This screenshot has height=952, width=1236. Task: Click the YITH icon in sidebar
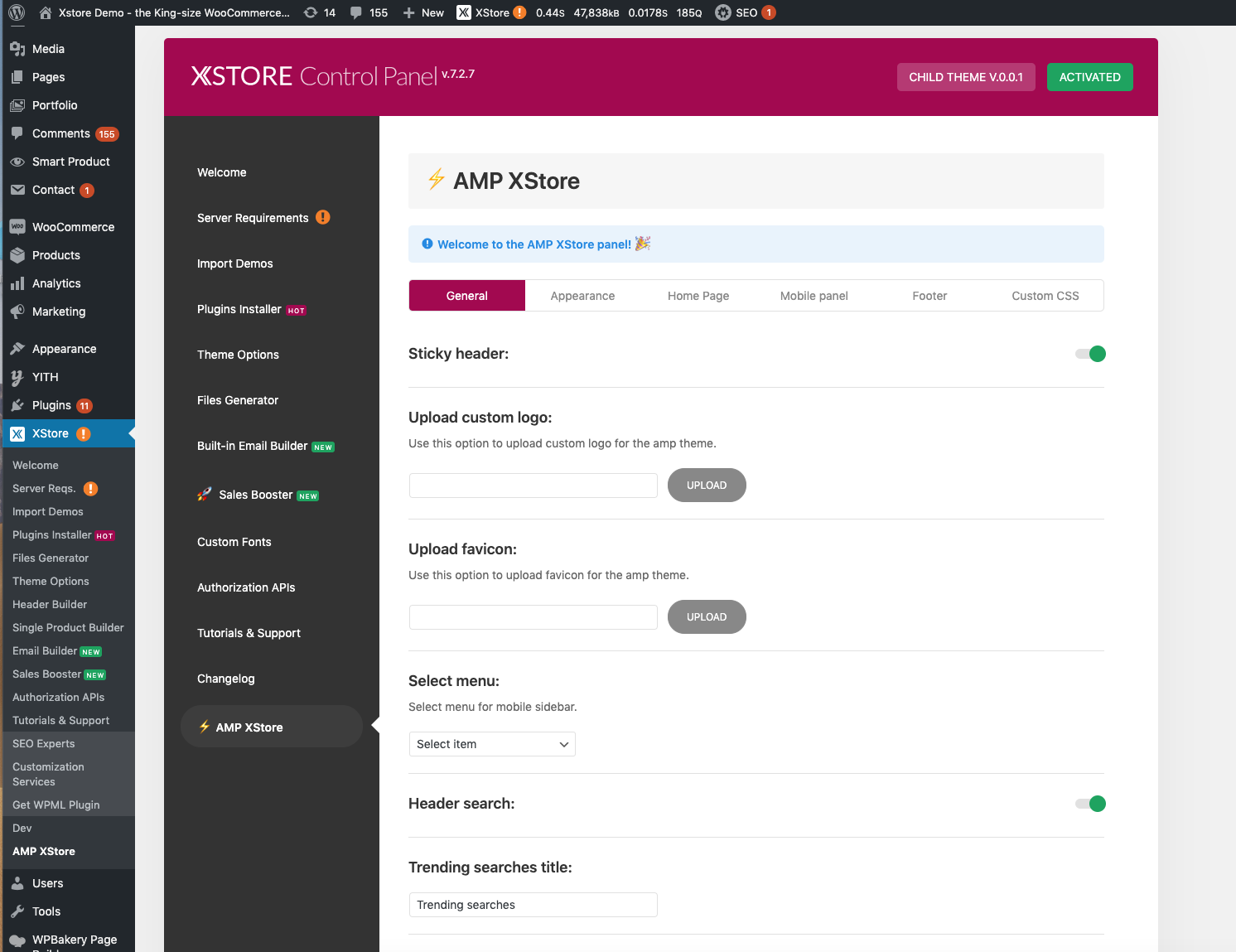[17, 377]
